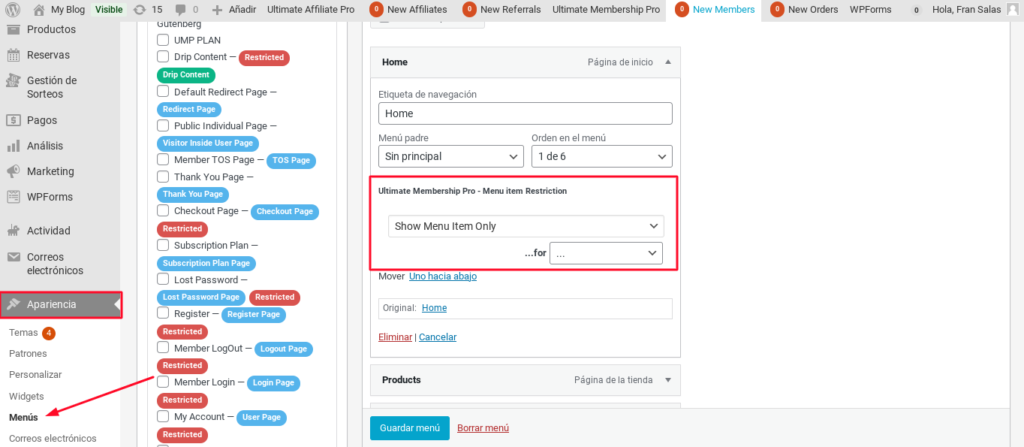Check the Member TOS Page checkbox
Image resolution: width=1024 pixels, height=447 pixels.
point(163,159)
